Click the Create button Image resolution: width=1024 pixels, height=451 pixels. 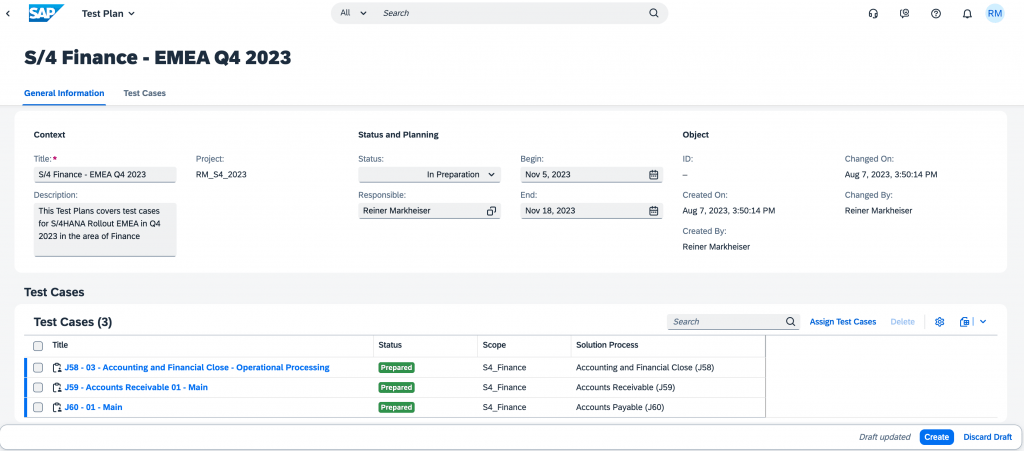pyautogui.click(x=936, y=437)
